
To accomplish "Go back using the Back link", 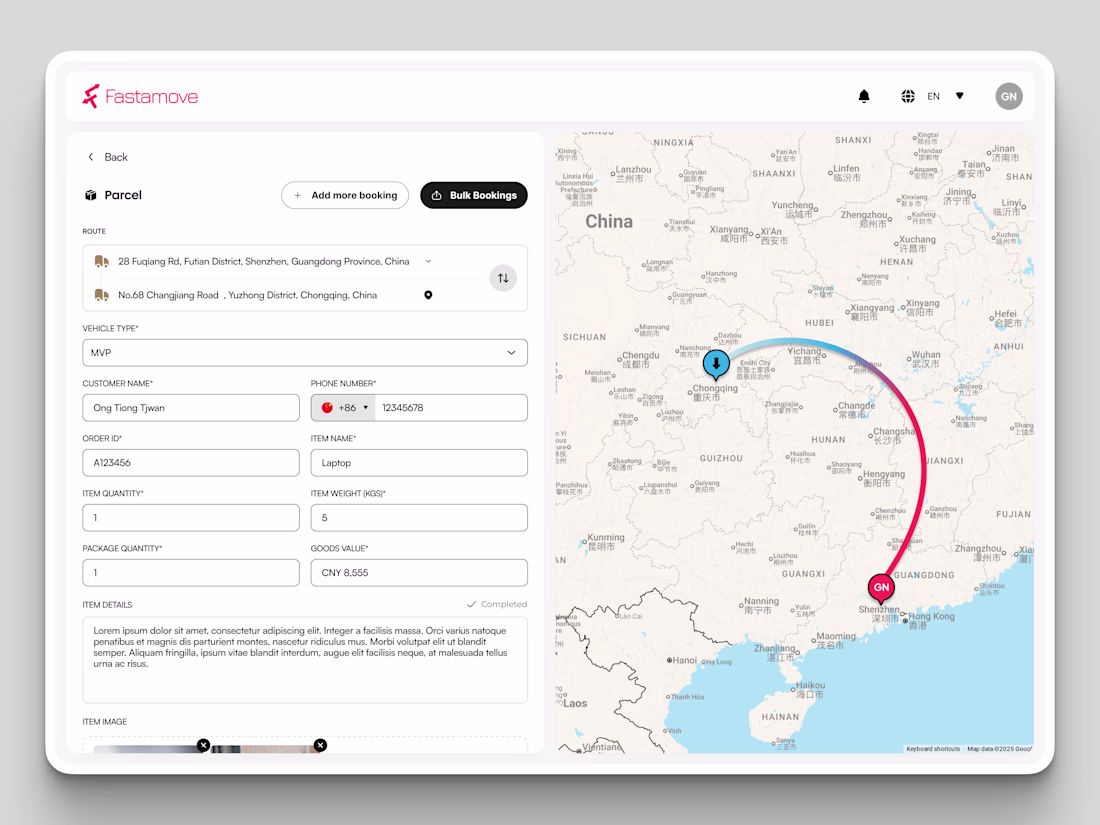I will click(x=107, y=157).
